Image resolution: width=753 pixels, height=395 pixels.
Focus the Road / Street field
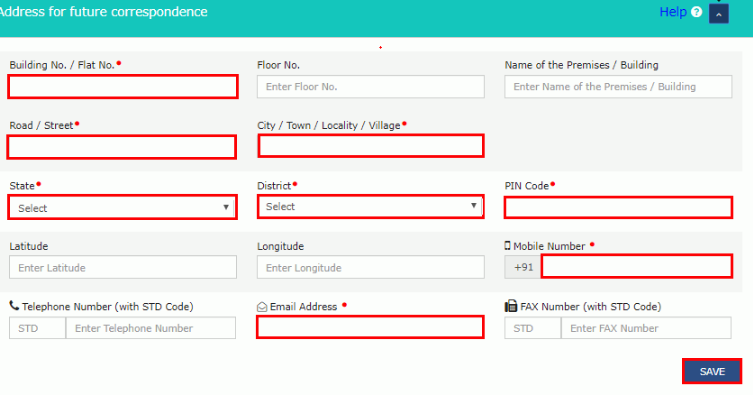pos(122,147)
